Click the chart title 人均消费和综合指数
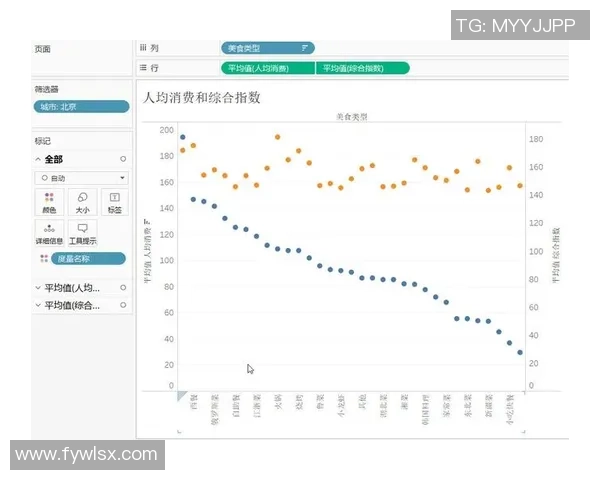Viewport: 600px width, 480px height. pyautogui.click(x=202, y=98)
